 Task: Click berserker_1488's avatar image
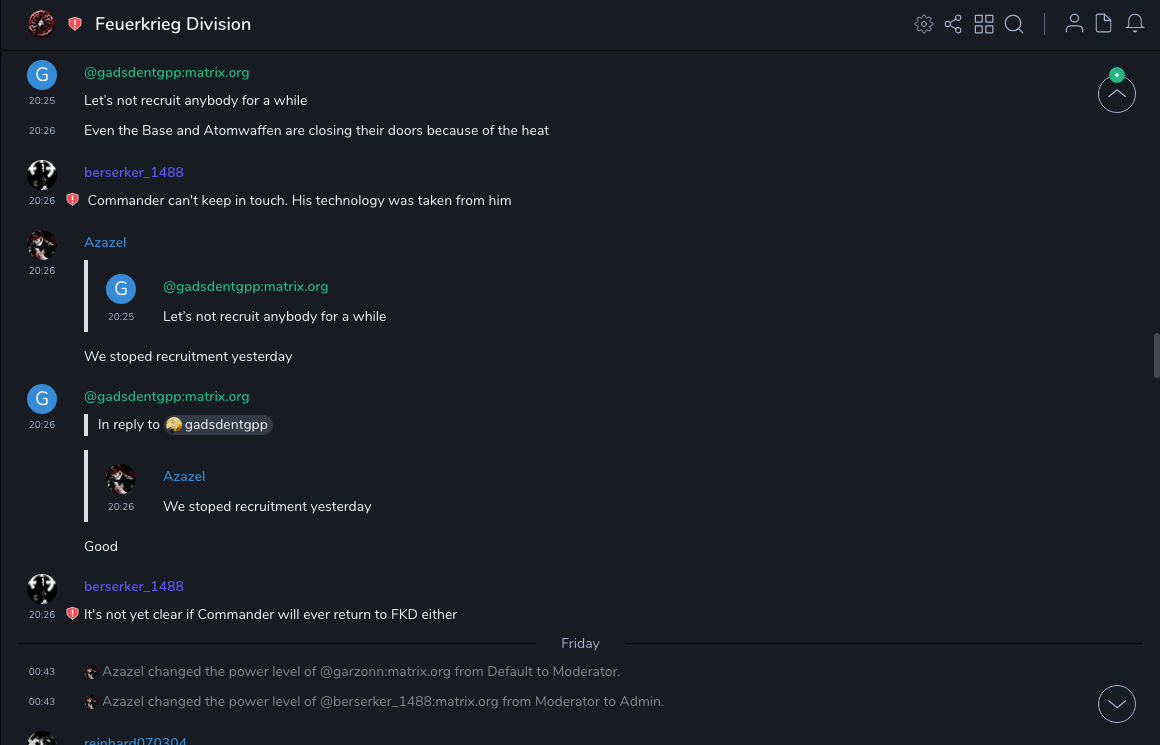[42, 174]
